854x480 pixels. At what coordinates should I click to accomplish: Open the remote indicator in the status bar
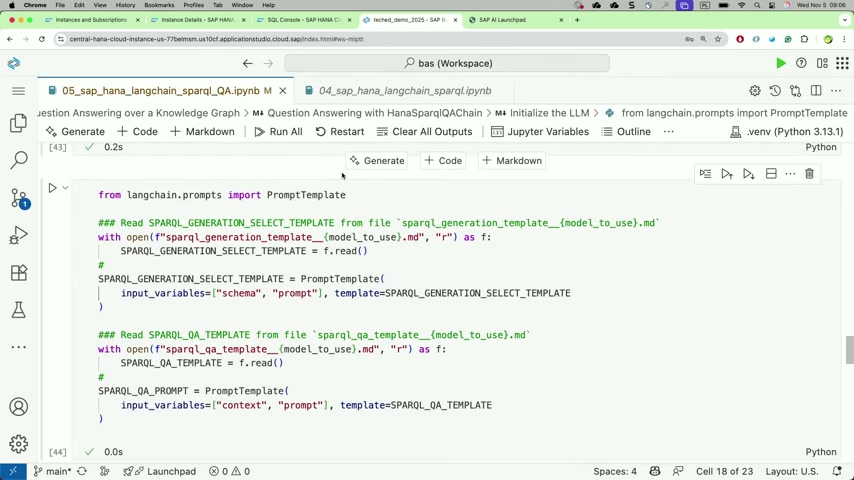coord(13,471)
